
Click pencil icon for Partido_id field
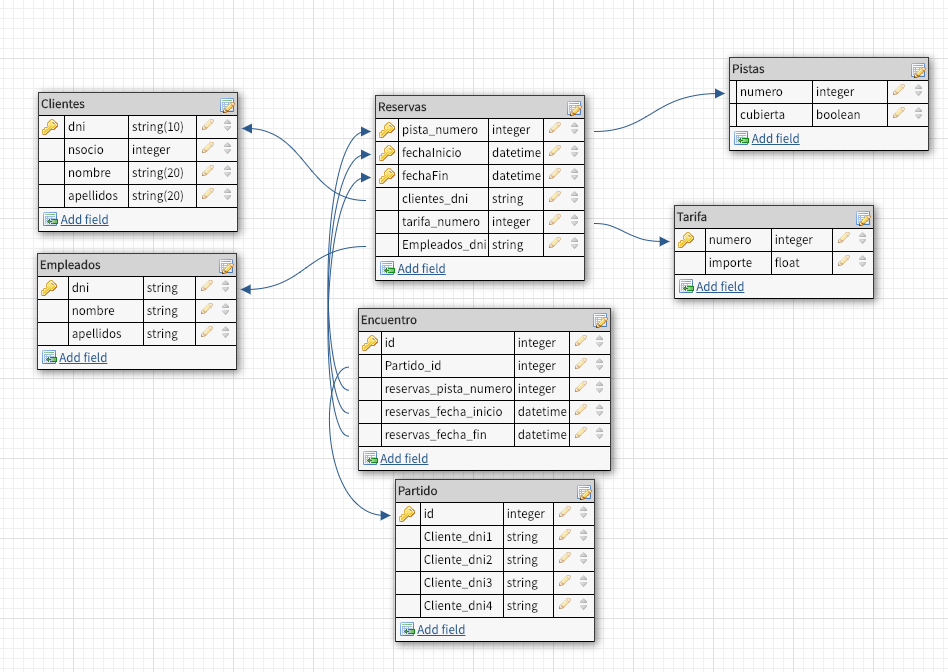click(x=580, y=365)
